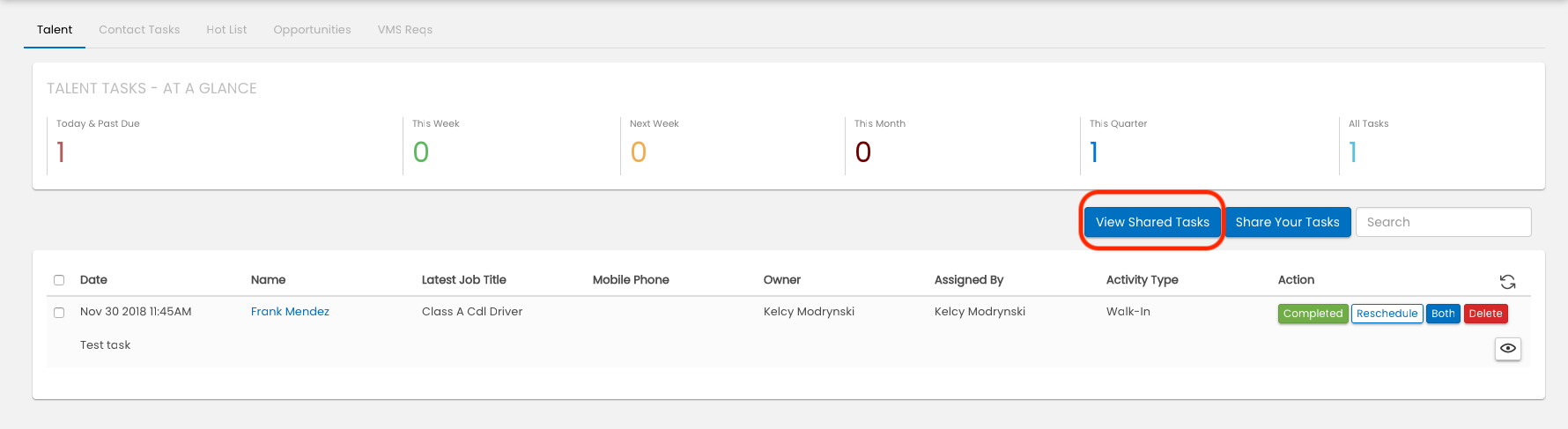
Task: Switch to the Talent tab
Action: tap(55, 30)
